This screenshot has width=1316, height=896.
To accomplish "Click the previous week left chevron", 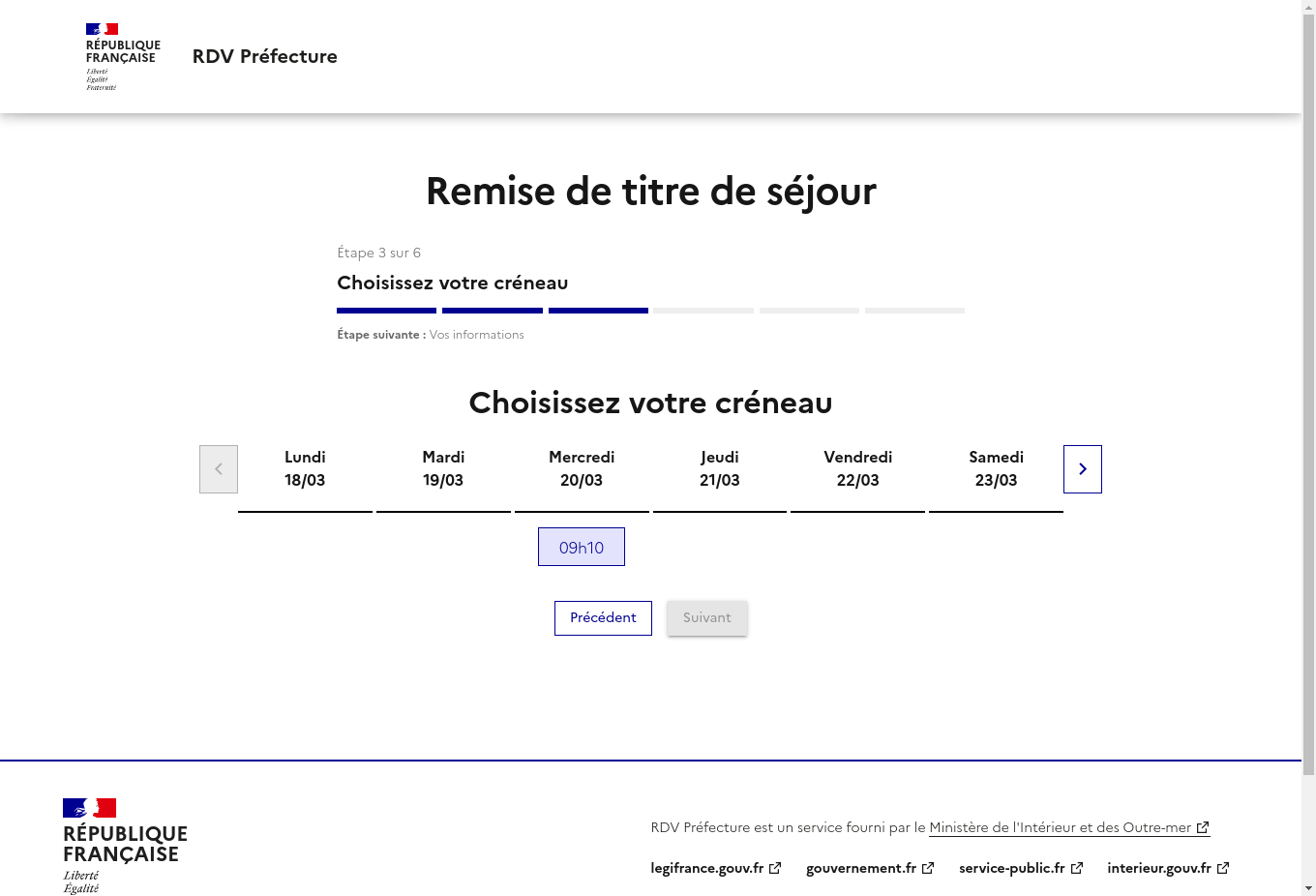I will [219, 469].
